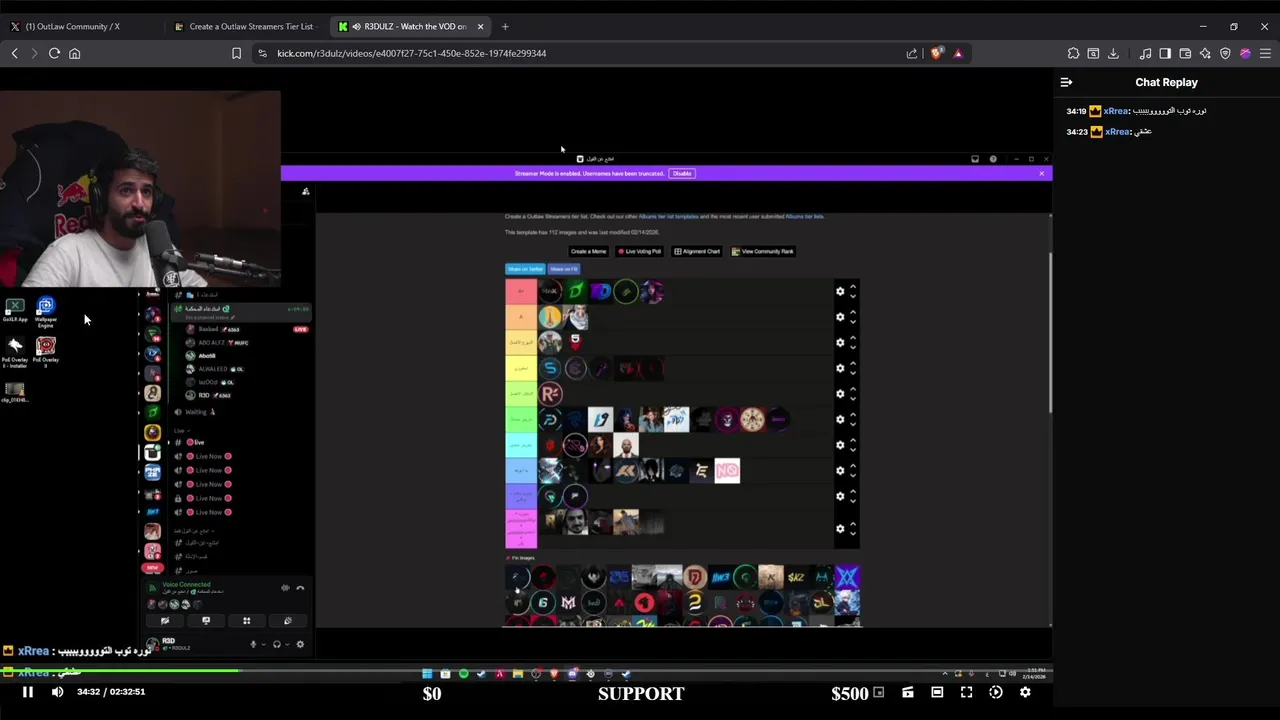This screenshot has height=720, width=1280.
Task: Click the magenta bottom tier label block
Action: pos(521,528)
